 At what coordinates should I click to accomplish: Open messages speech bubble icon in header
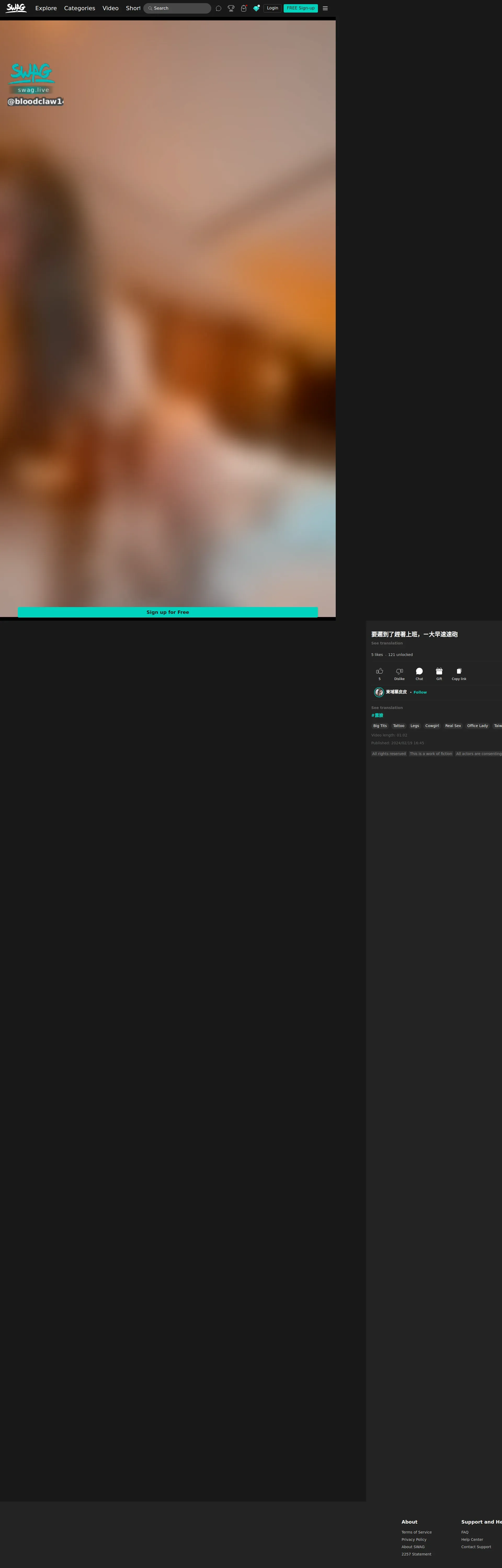[219, 9]
